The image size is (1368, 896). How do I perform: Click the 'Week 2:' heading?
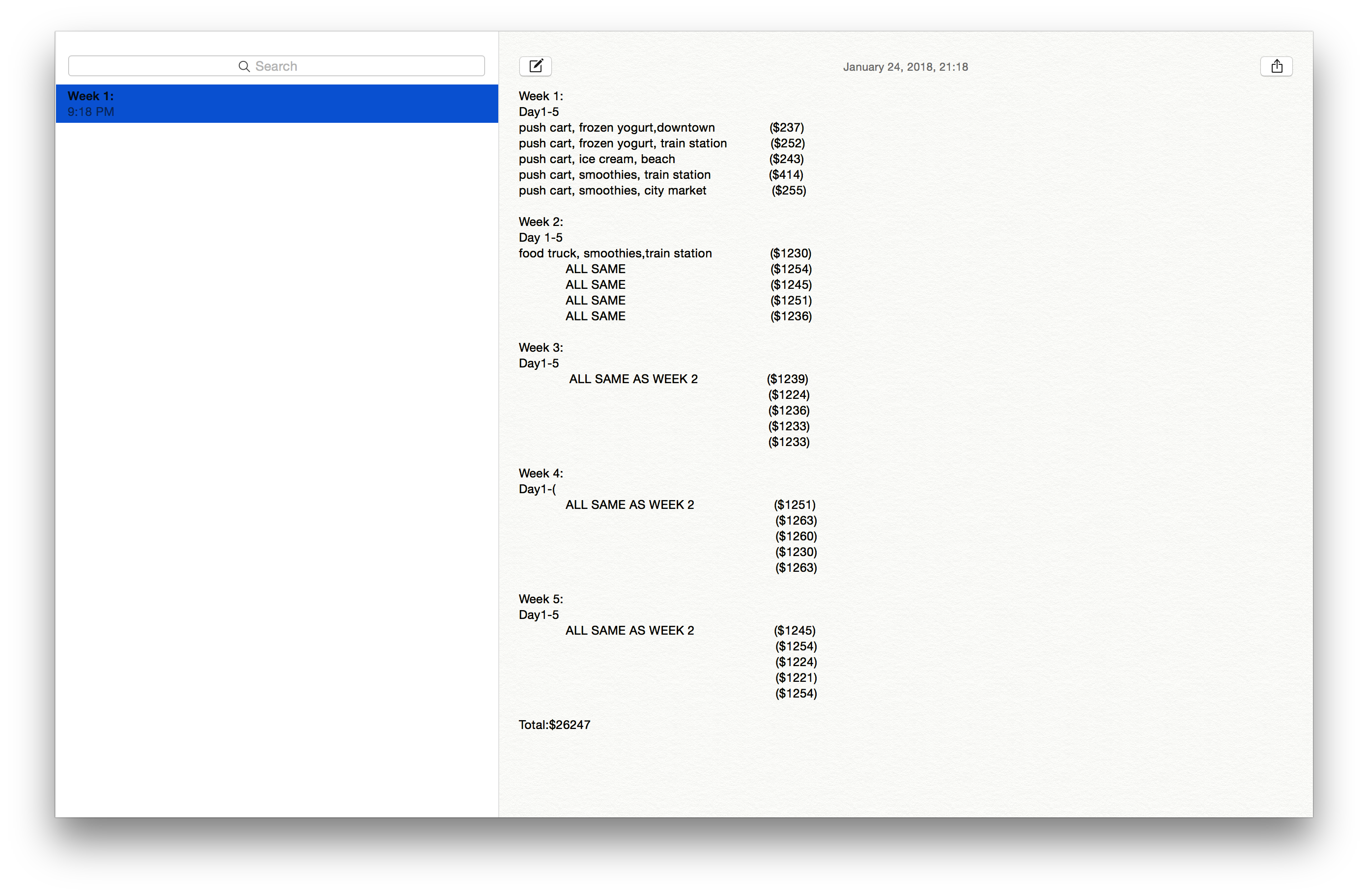coord(541,222)
